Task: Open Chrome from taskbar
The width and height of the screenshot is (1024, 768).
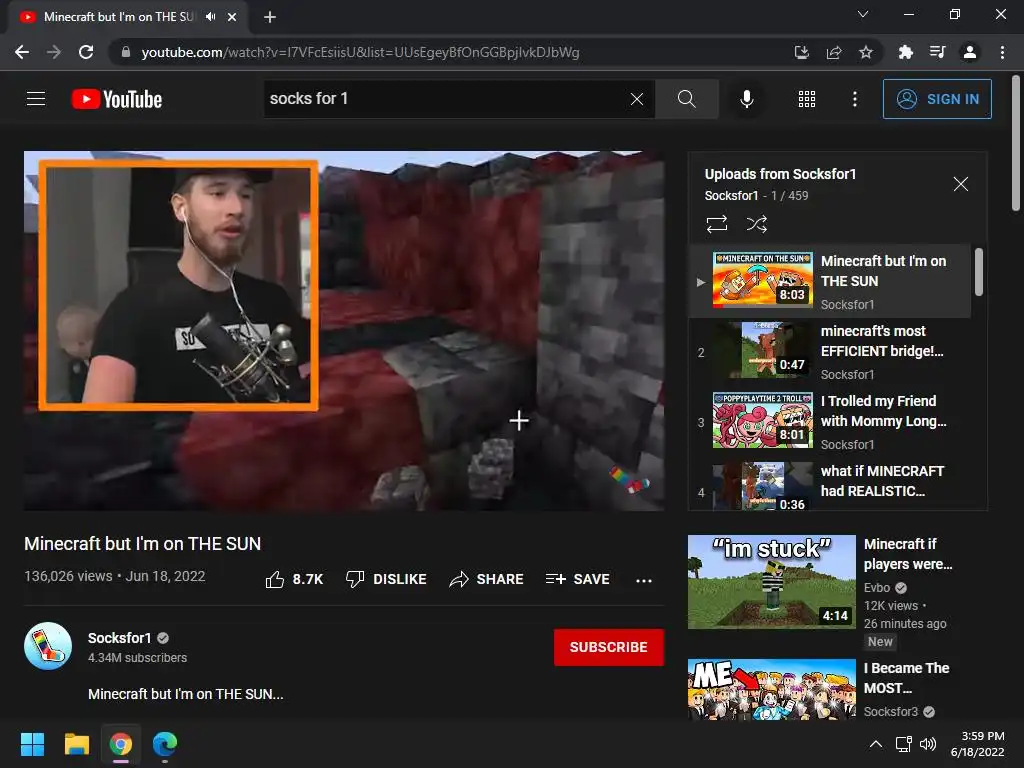Action: pos(121,744)
